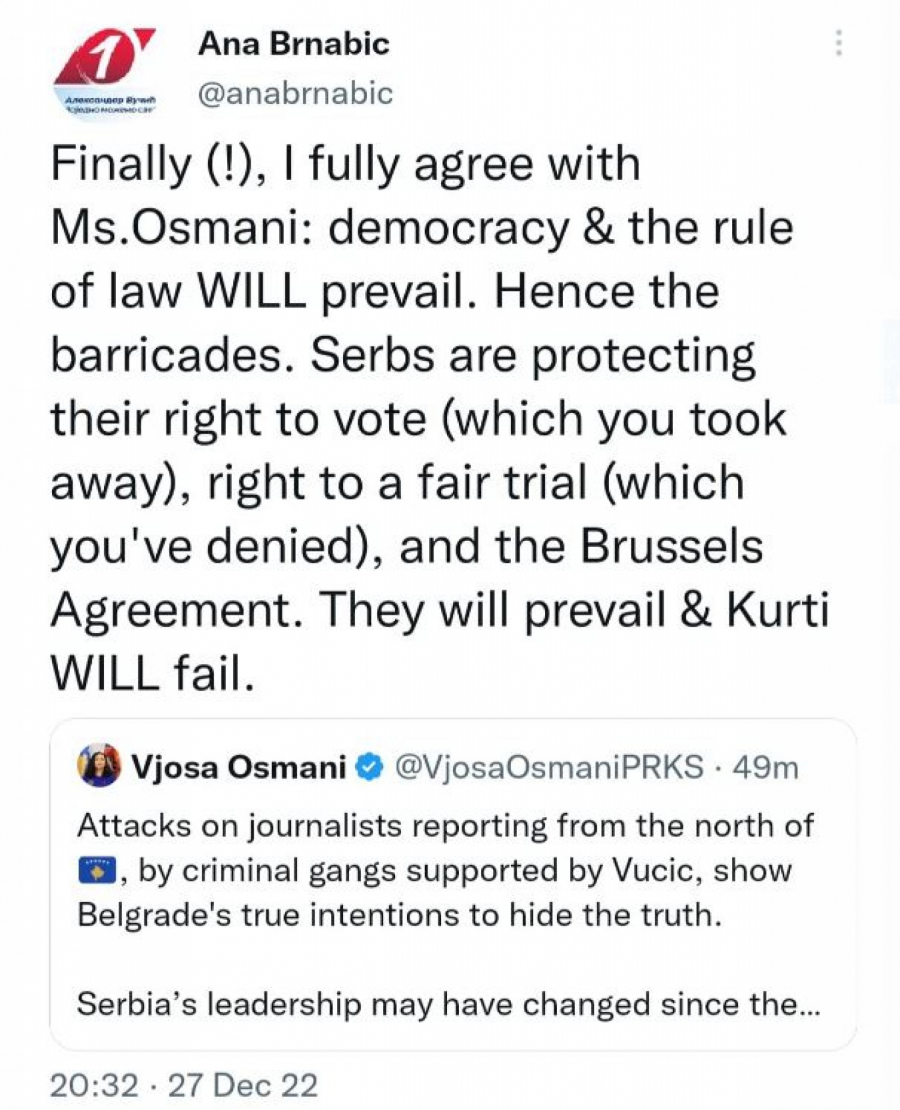The height and width of the screenshot is (1110, 900).
Task: Click the Cyrillic caption beneath the avatar logo
Action: (105, 105)
